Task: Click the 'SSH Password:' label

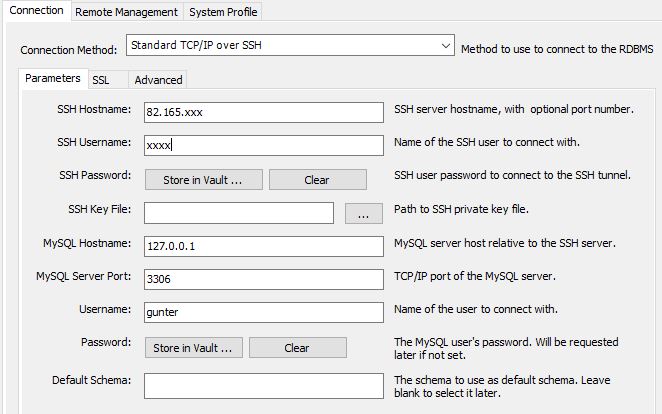Action: [95, 175]
